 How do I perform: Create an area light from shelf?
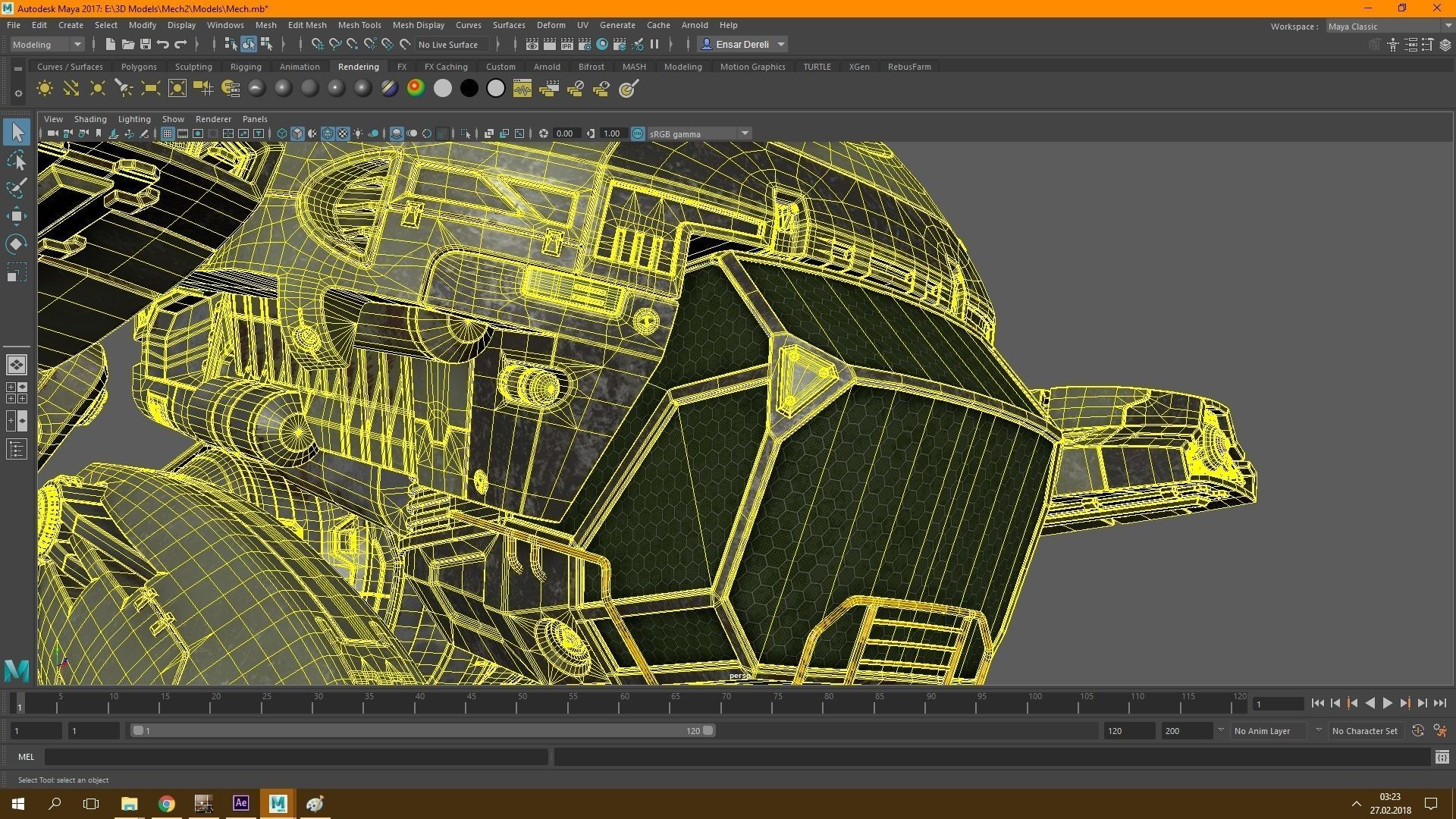(x=150, y=89)
